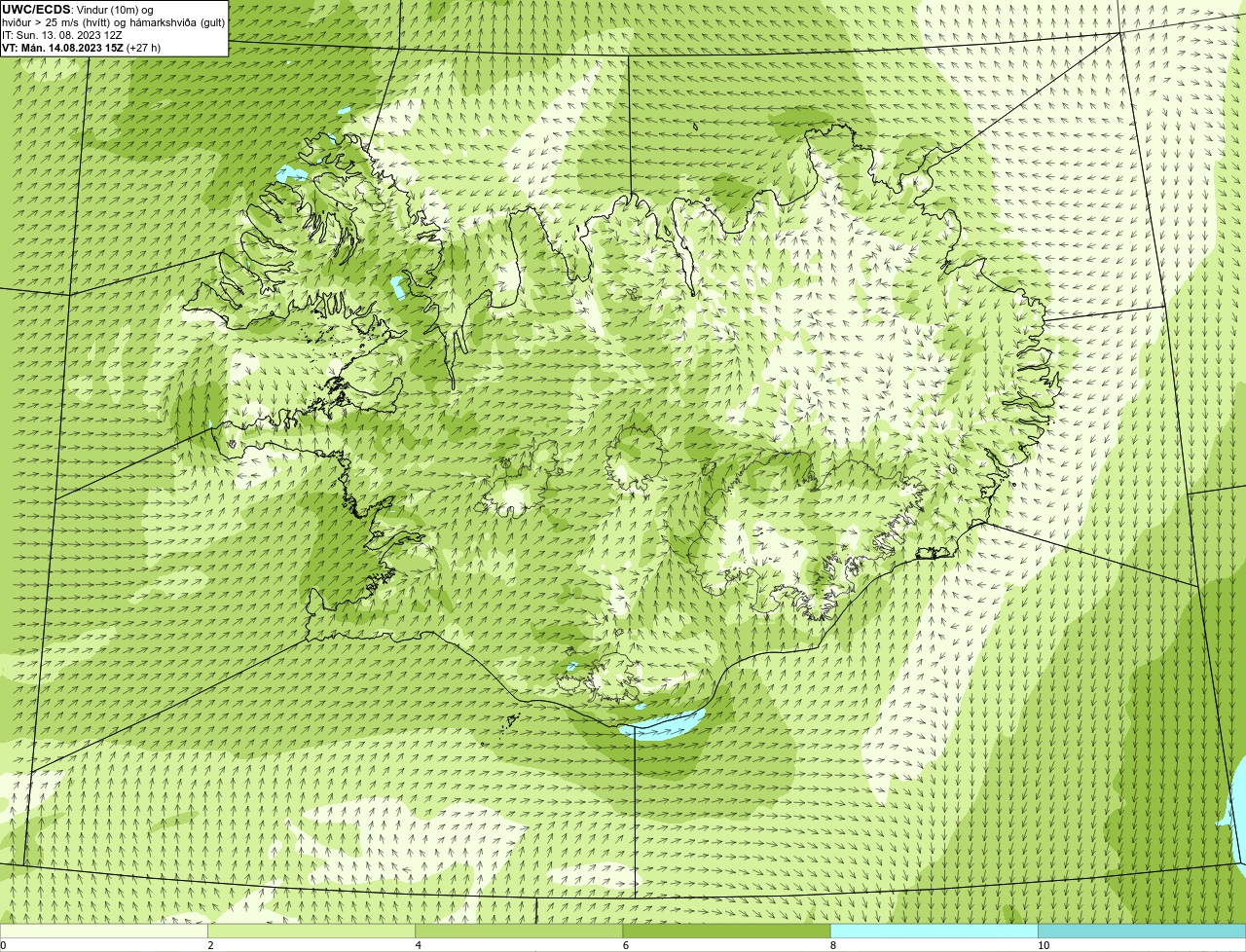Click the 2–4 m/s legend color segment
Screen dimensions: 1246x952
[311, 932]
